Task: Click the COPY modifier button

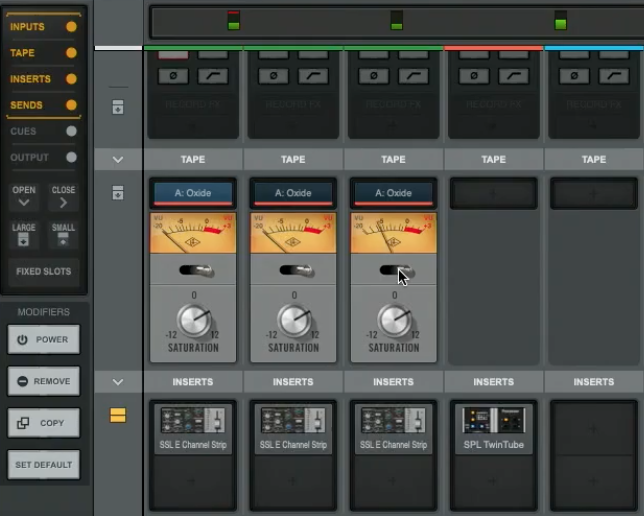Action: (x=44, y=423)
